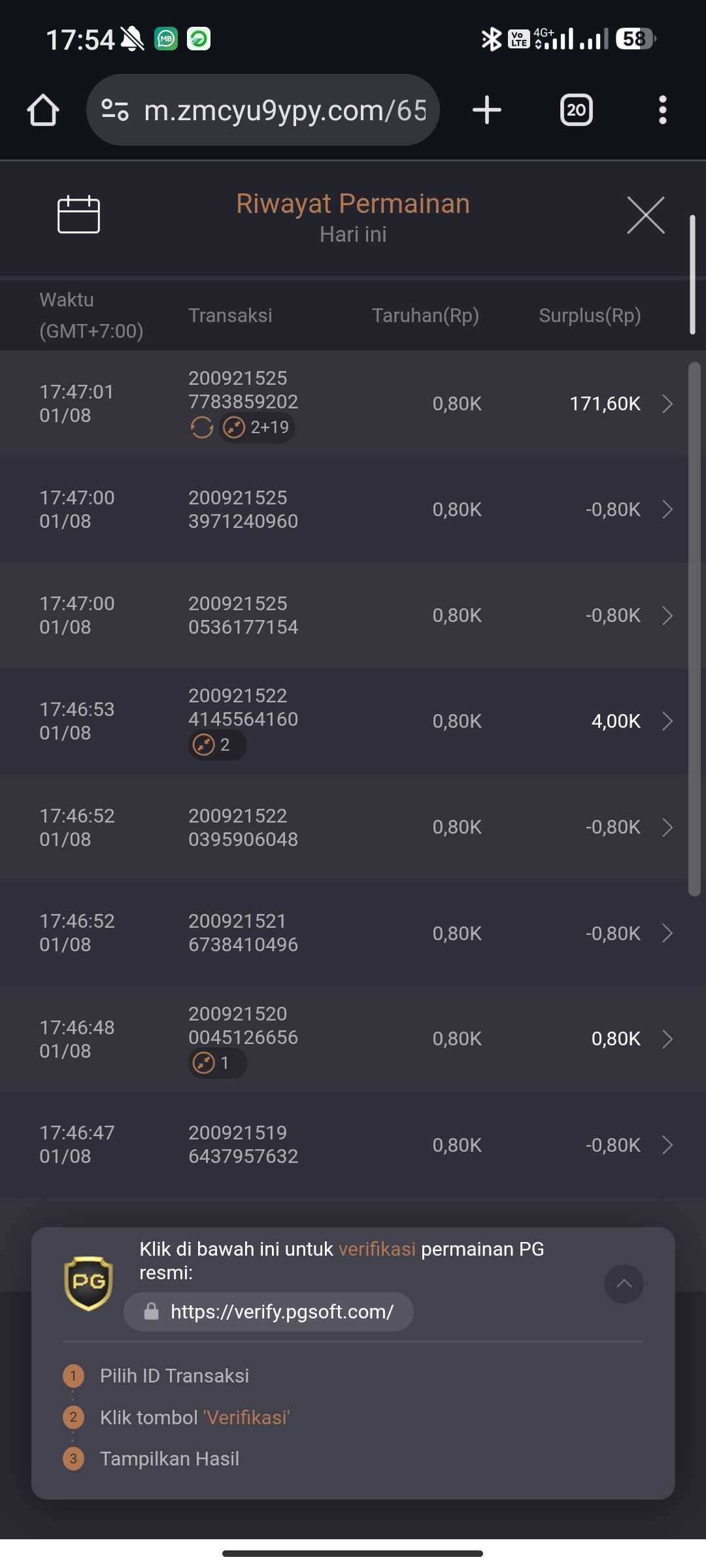Tap the 2+19 badge on first transaction
Viewport: 706px width, 1568px height.
coord(257,428)
